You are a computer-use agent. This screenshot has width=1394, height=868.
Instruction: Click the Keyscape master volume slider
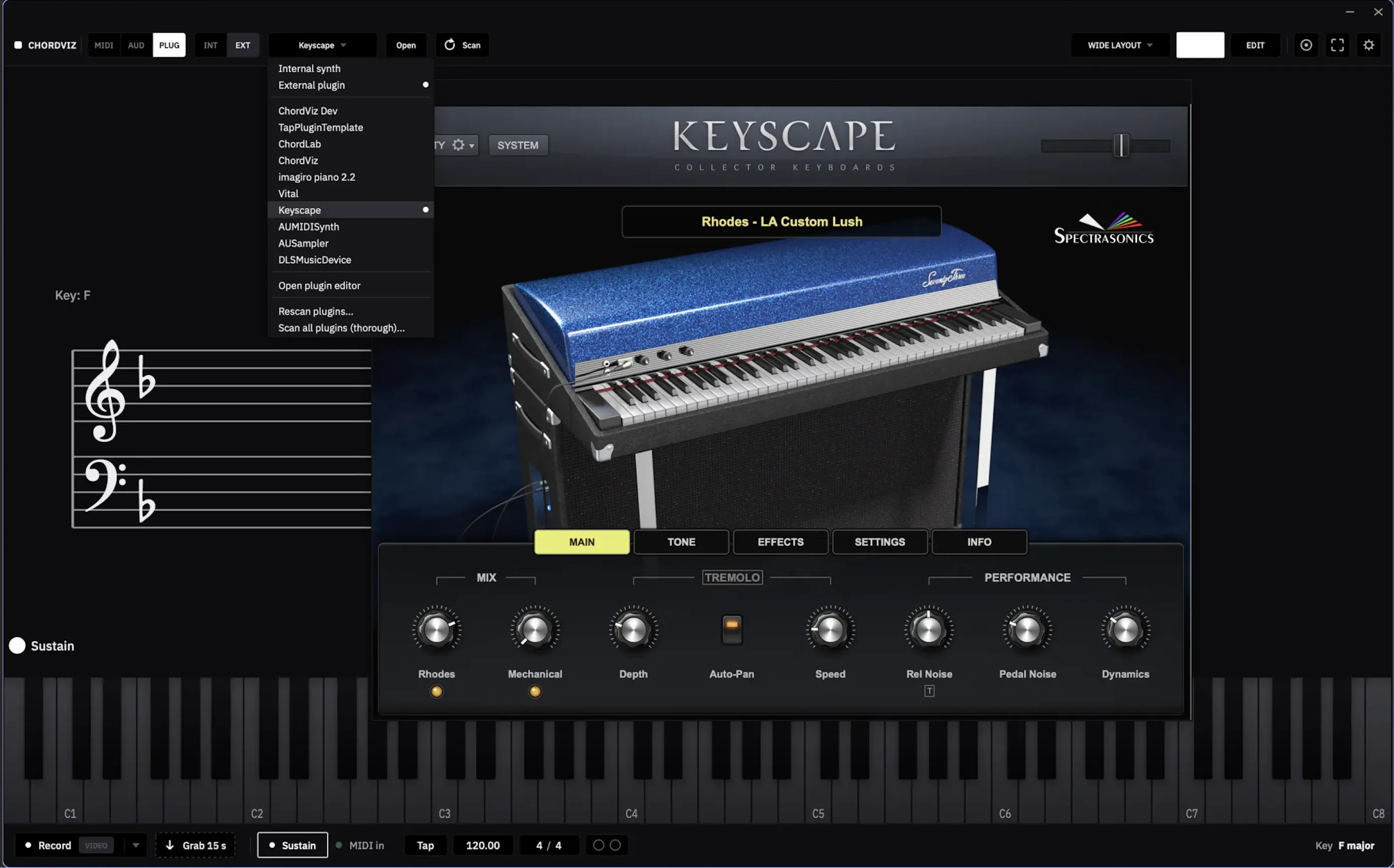click(1106, 146)
